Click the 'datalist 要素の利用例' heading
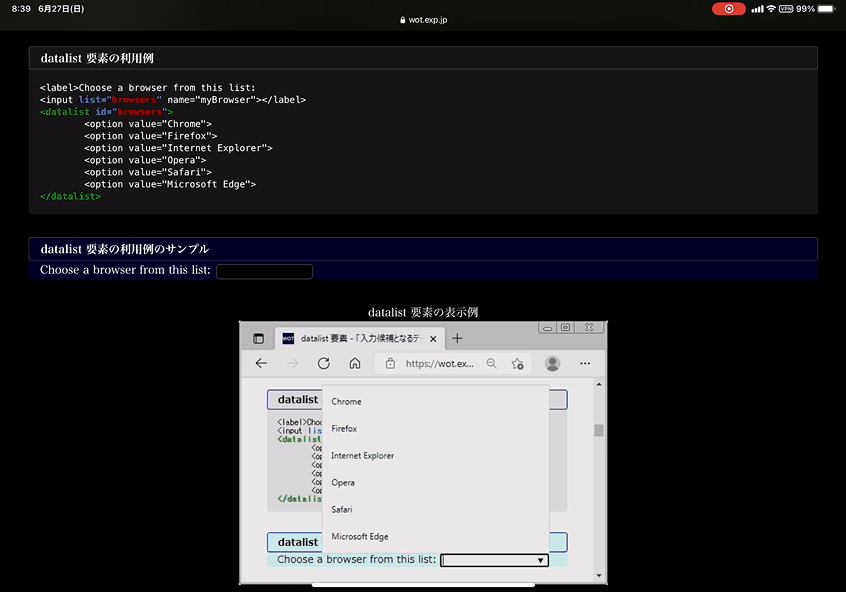The image size is (846, 592). click(x=97, y=58)
